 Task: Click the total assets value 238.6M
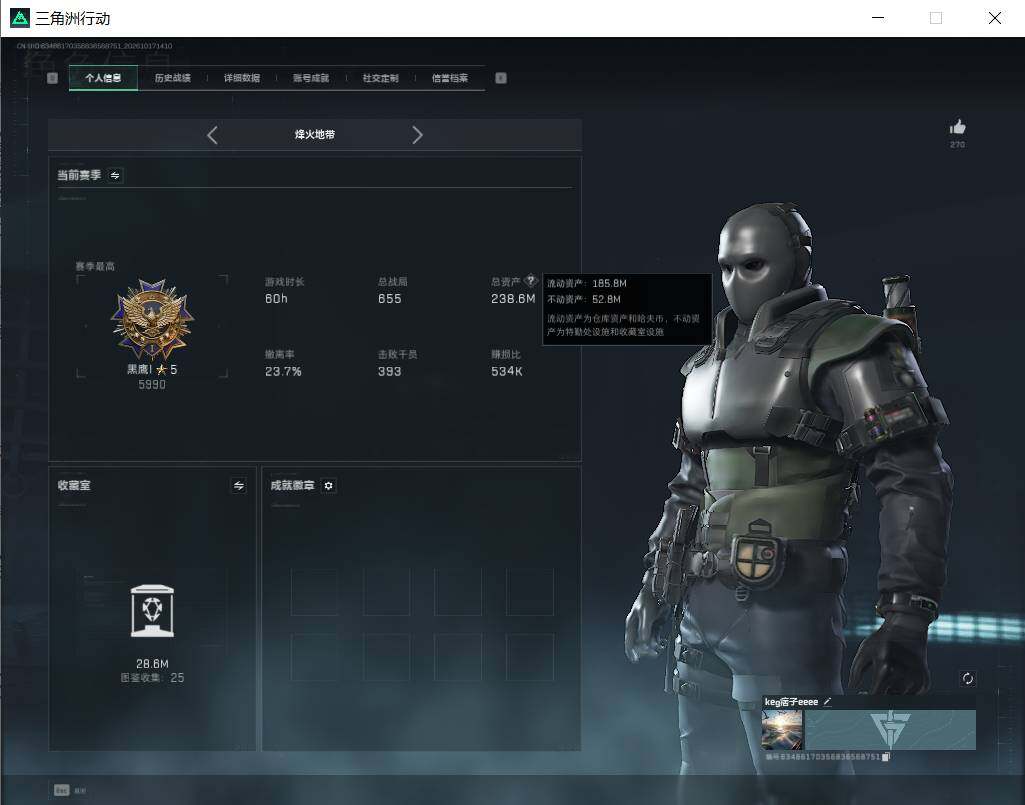coord(513,299)
